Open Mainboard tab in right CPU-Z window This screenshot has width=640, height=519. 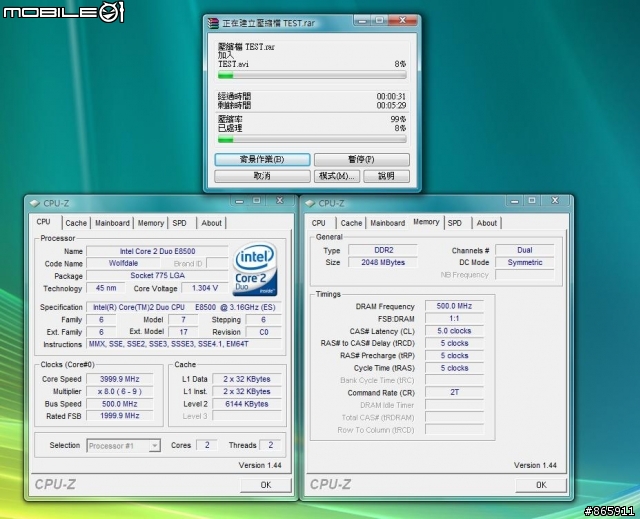click(388, 223)
